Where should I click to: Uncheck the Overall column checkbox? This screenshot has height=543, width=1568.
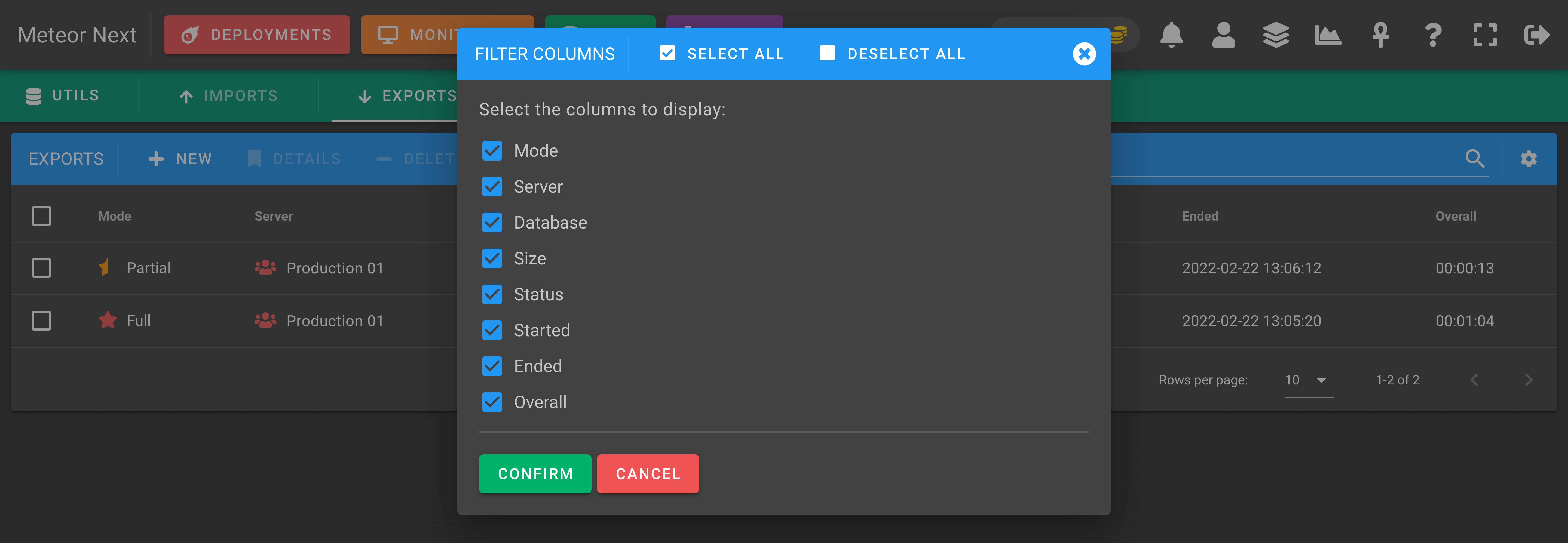point(492,402)
